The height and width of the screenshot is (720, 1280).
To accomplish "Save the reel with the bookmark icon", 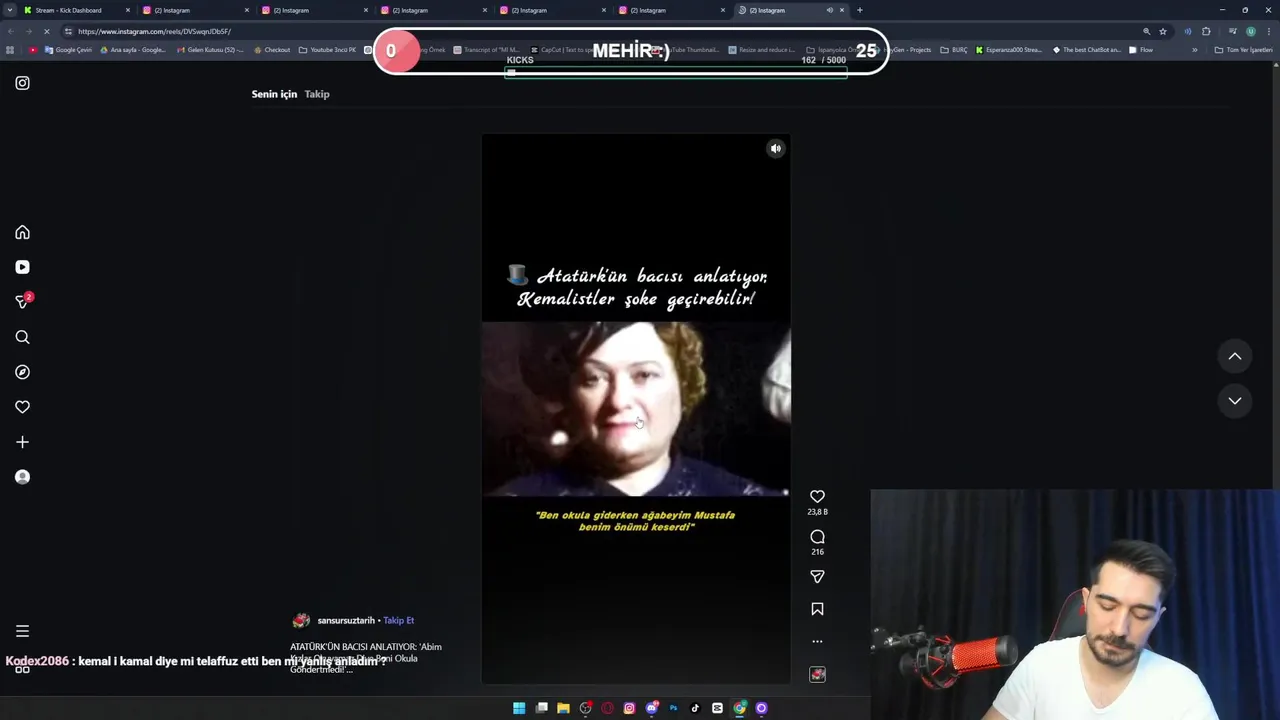I will pos(817,609).
